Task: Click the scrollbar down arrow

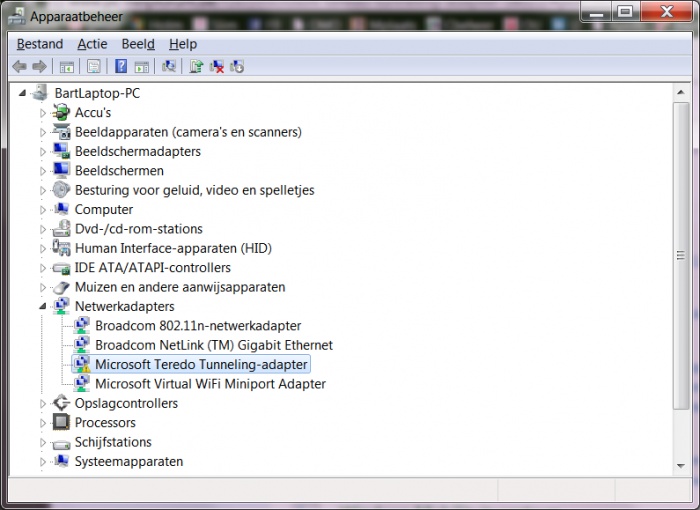Action: tap(680, 466)
